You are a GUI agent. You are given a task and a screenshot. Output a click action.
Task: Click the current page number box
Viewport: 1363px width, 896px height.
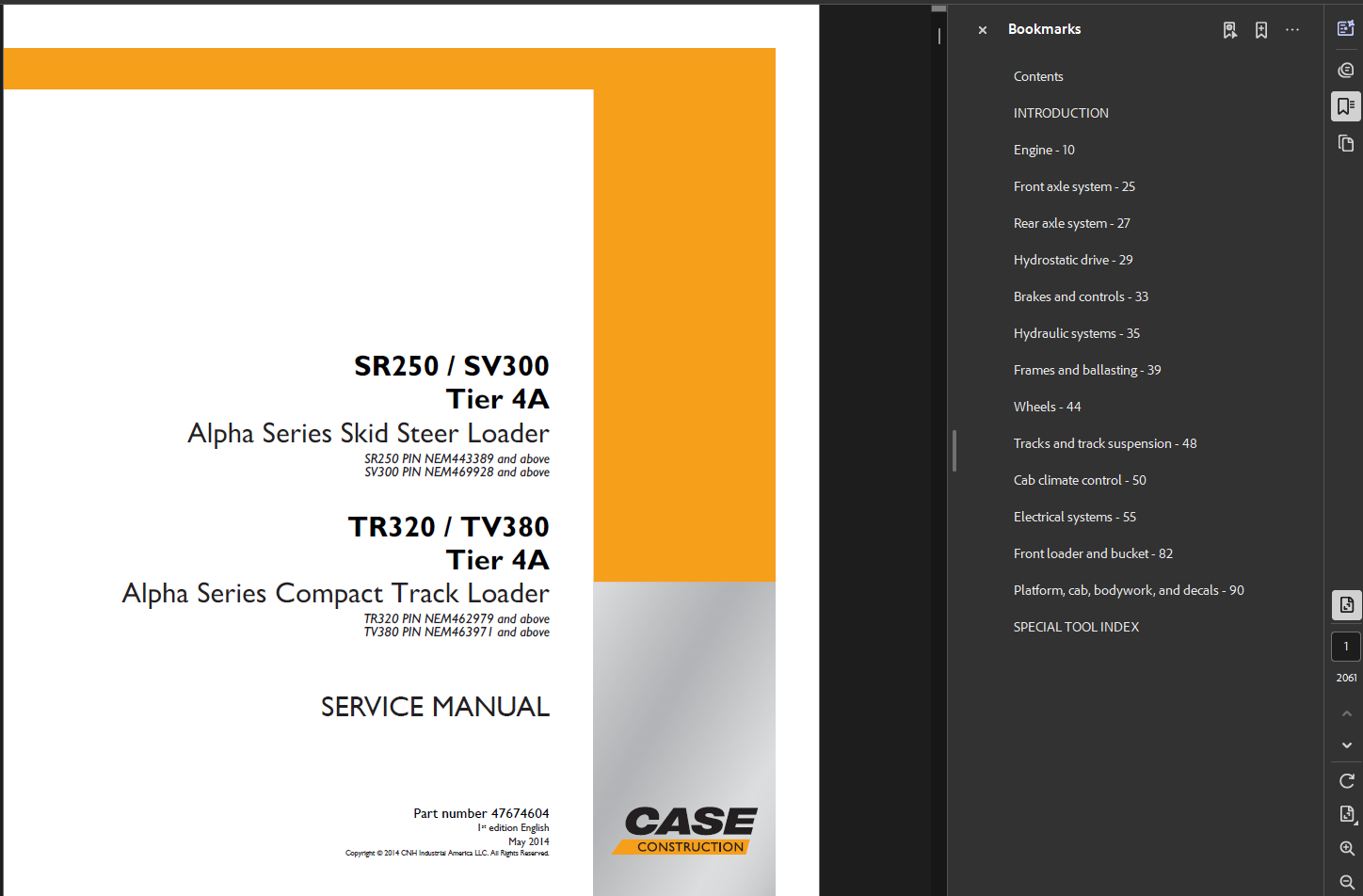[x=1346, y=647]
